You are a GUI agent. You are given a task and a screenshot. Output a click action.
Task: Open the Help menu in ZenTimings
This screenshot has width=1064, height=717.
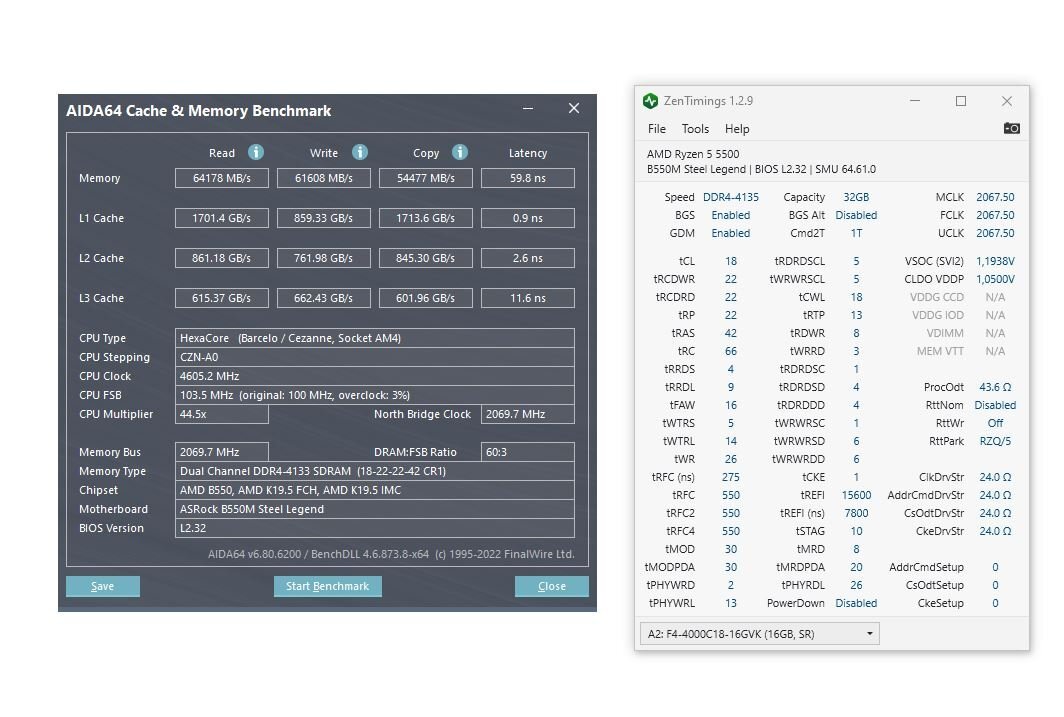(737, 129)
